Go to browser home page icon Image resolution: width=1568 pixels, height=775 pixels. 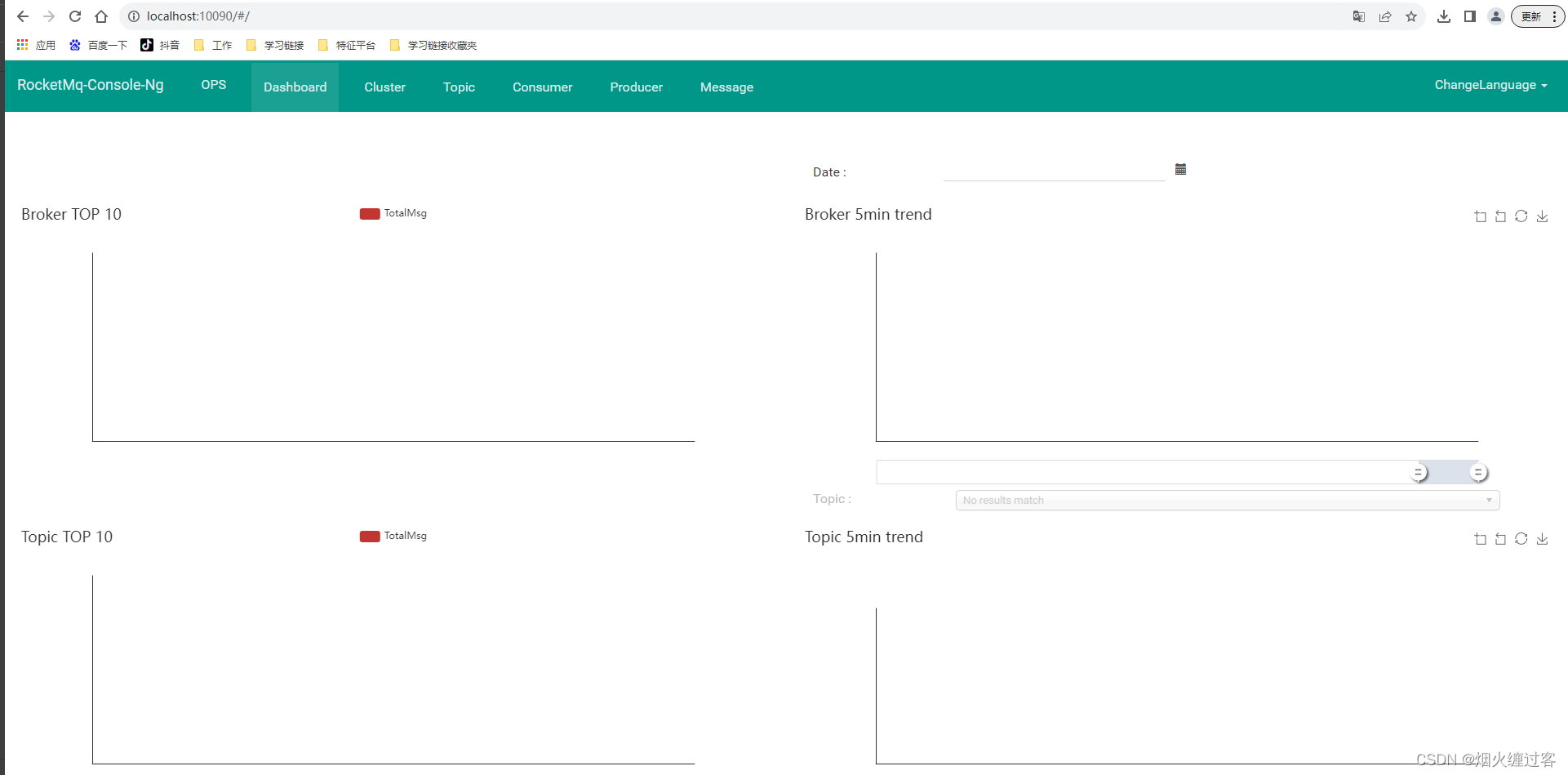(x=101, y=16)
